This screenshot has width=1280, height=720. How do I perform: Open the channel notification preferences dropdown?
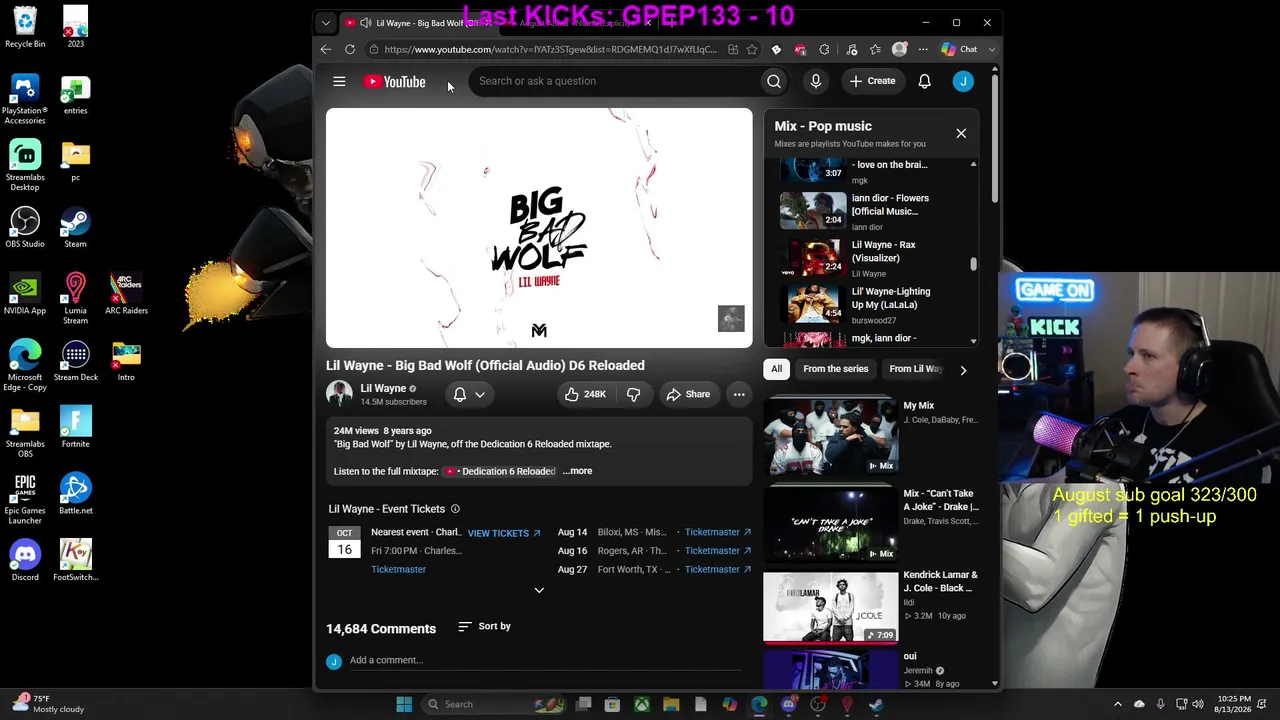pyautogui.click(x=469, y=395)
